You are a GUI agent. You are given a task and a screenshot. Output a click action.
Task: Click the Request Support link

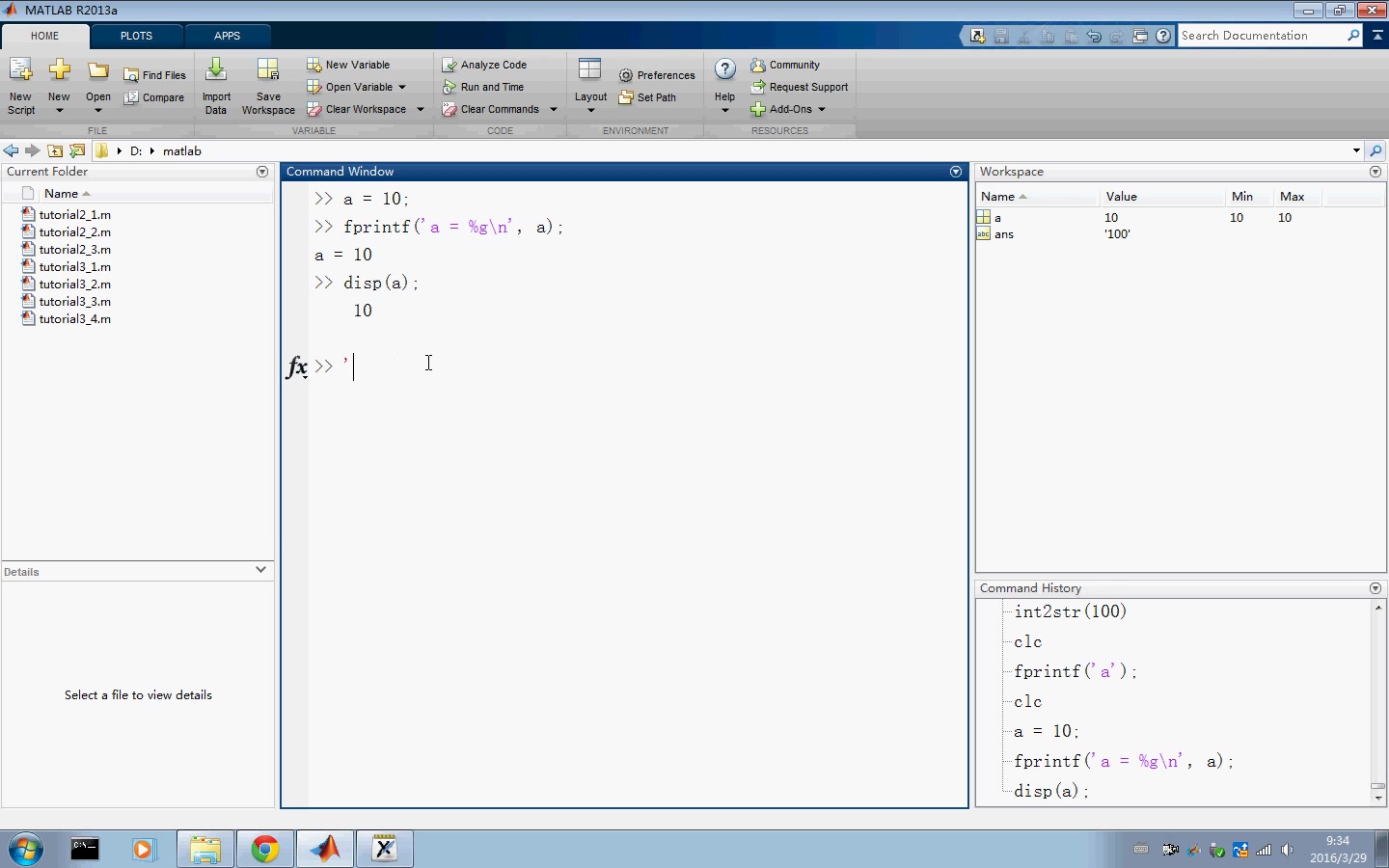point(808,87)
